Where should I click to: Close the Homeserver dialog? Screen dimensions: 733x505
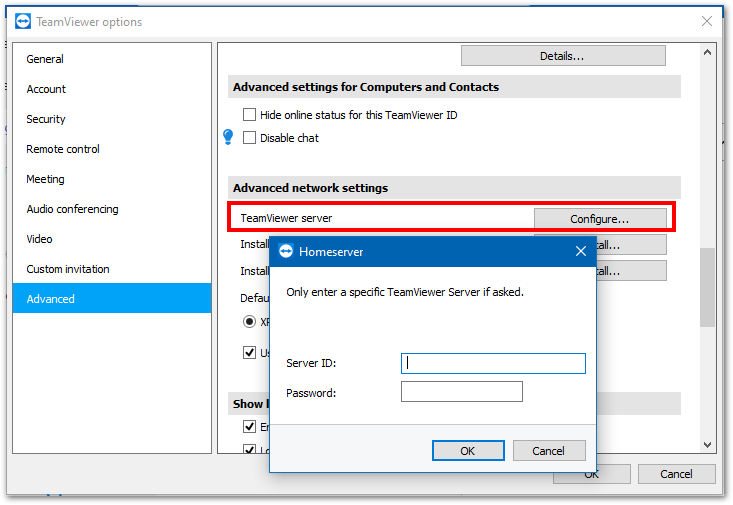coord(581,252)
